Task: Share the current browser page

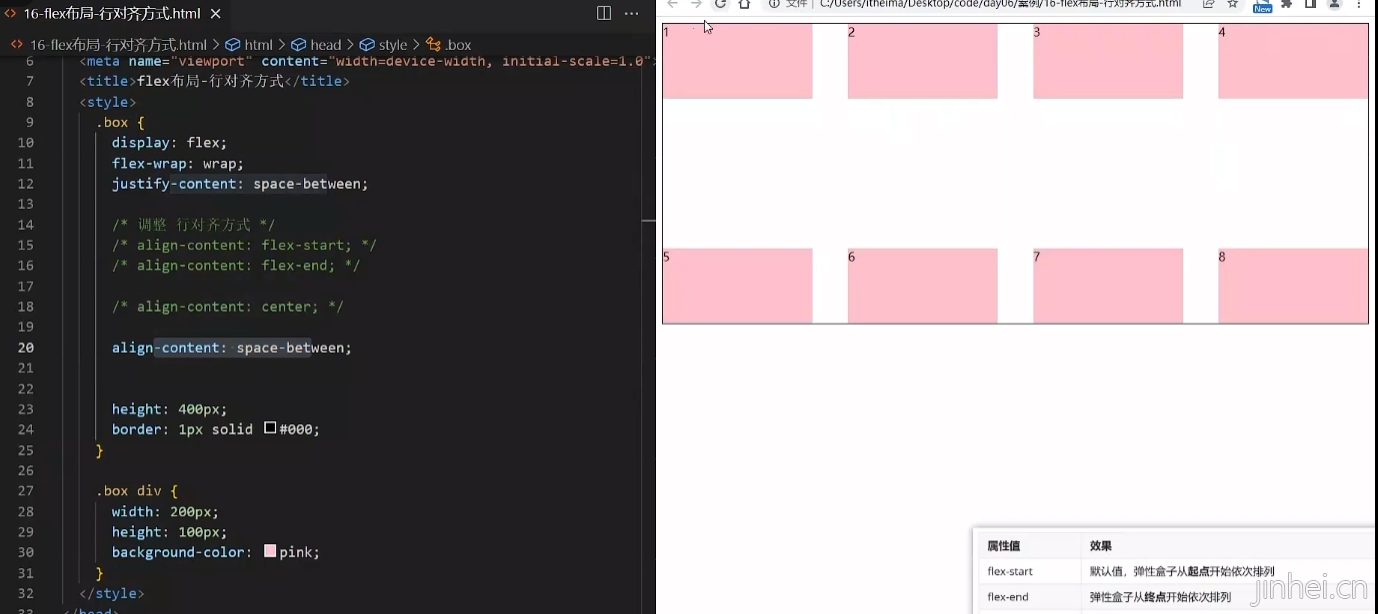Action: pos(1209,4)
